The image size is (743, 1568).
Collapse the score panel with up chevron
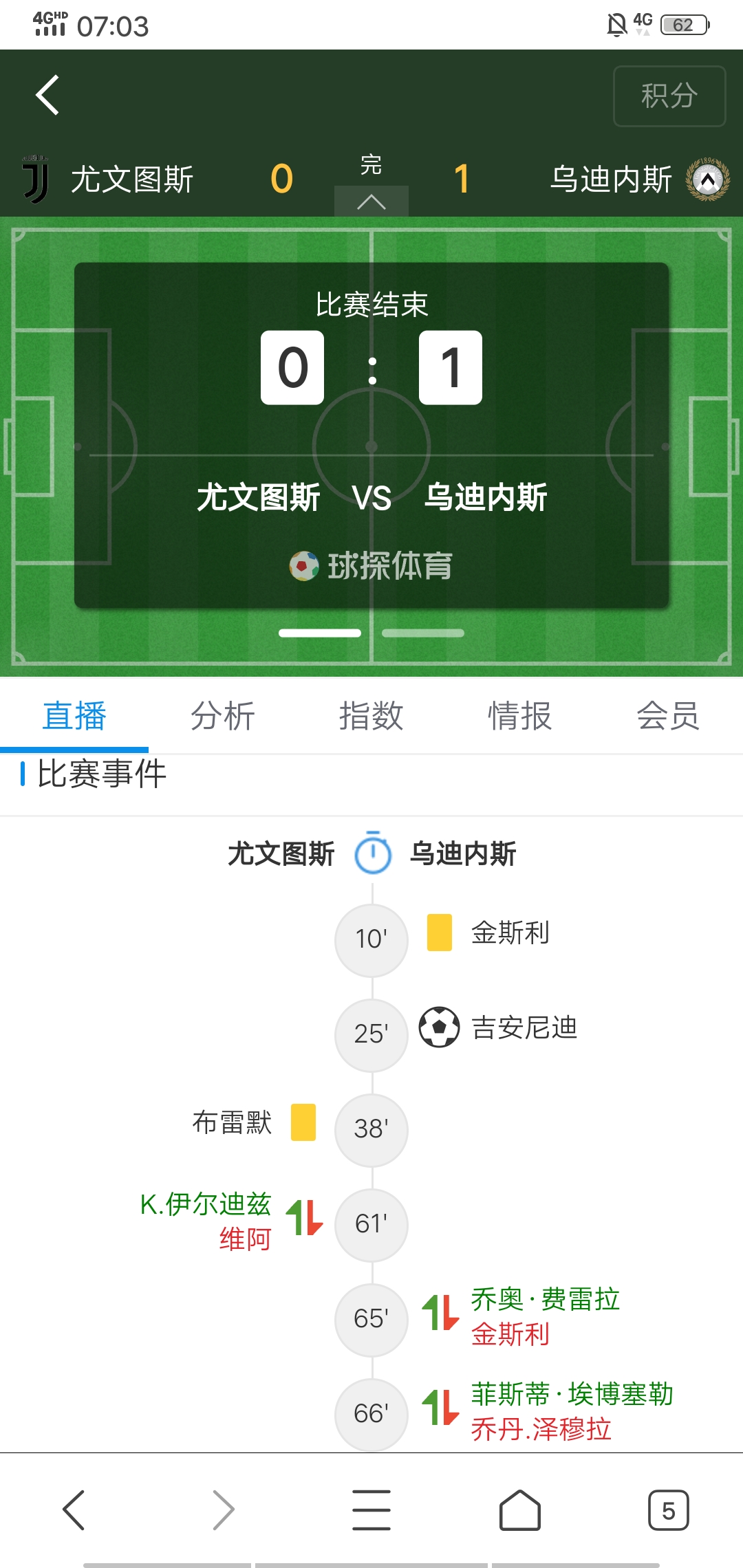tap(371, 202)
